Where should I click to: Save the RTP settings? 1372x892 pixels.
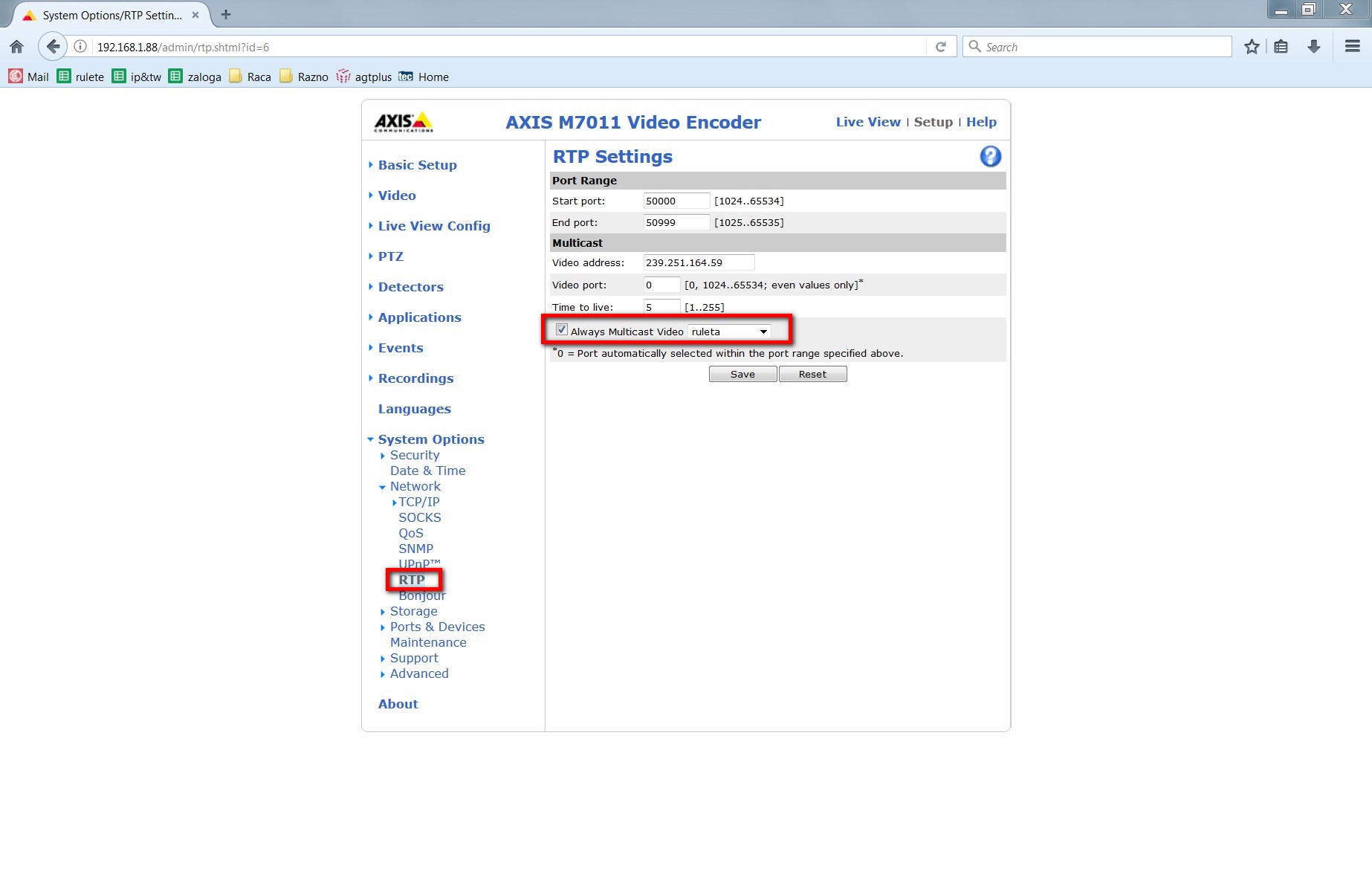coord(742,374)
